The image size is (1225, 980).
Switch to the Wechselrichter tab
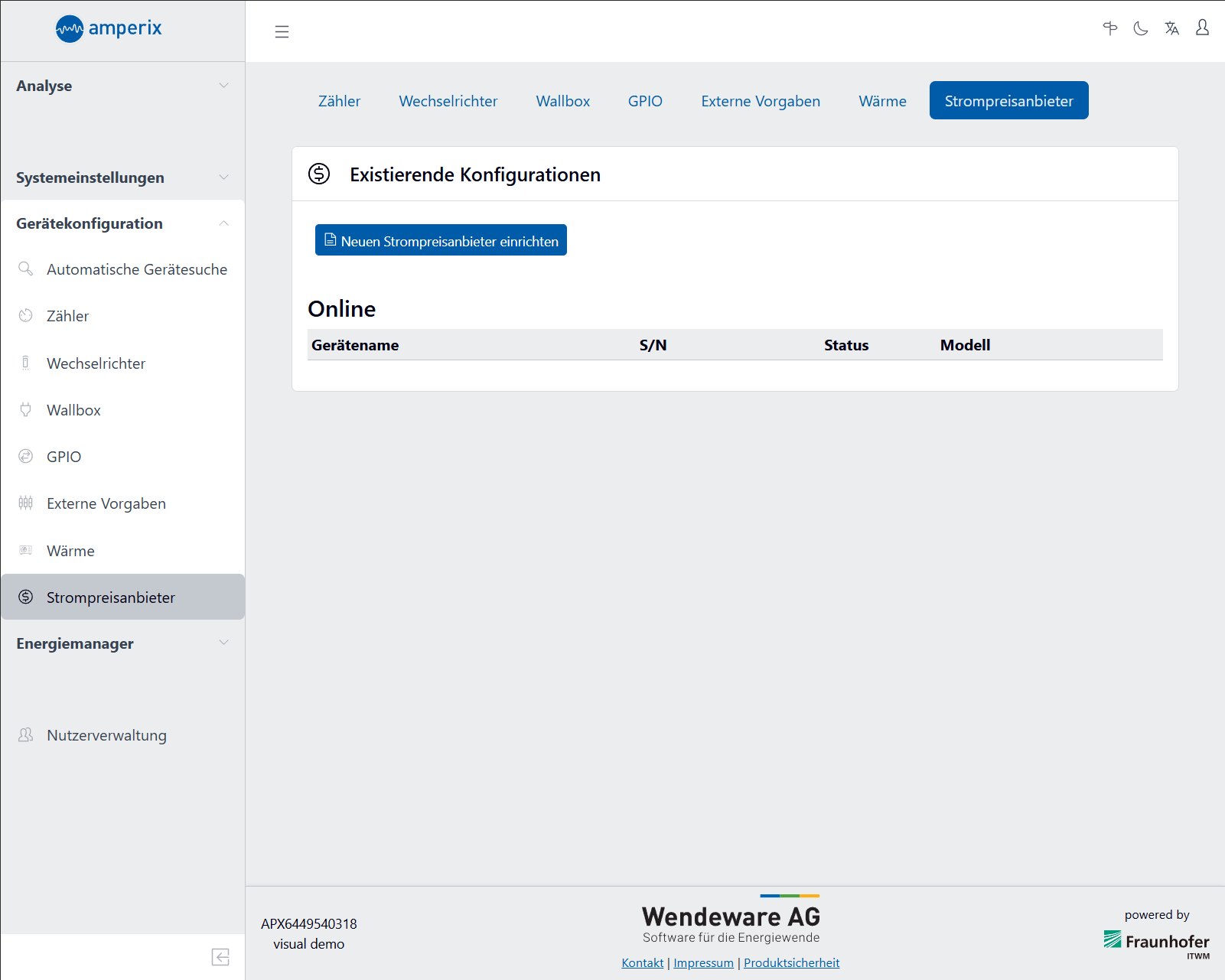click(448, 101)
